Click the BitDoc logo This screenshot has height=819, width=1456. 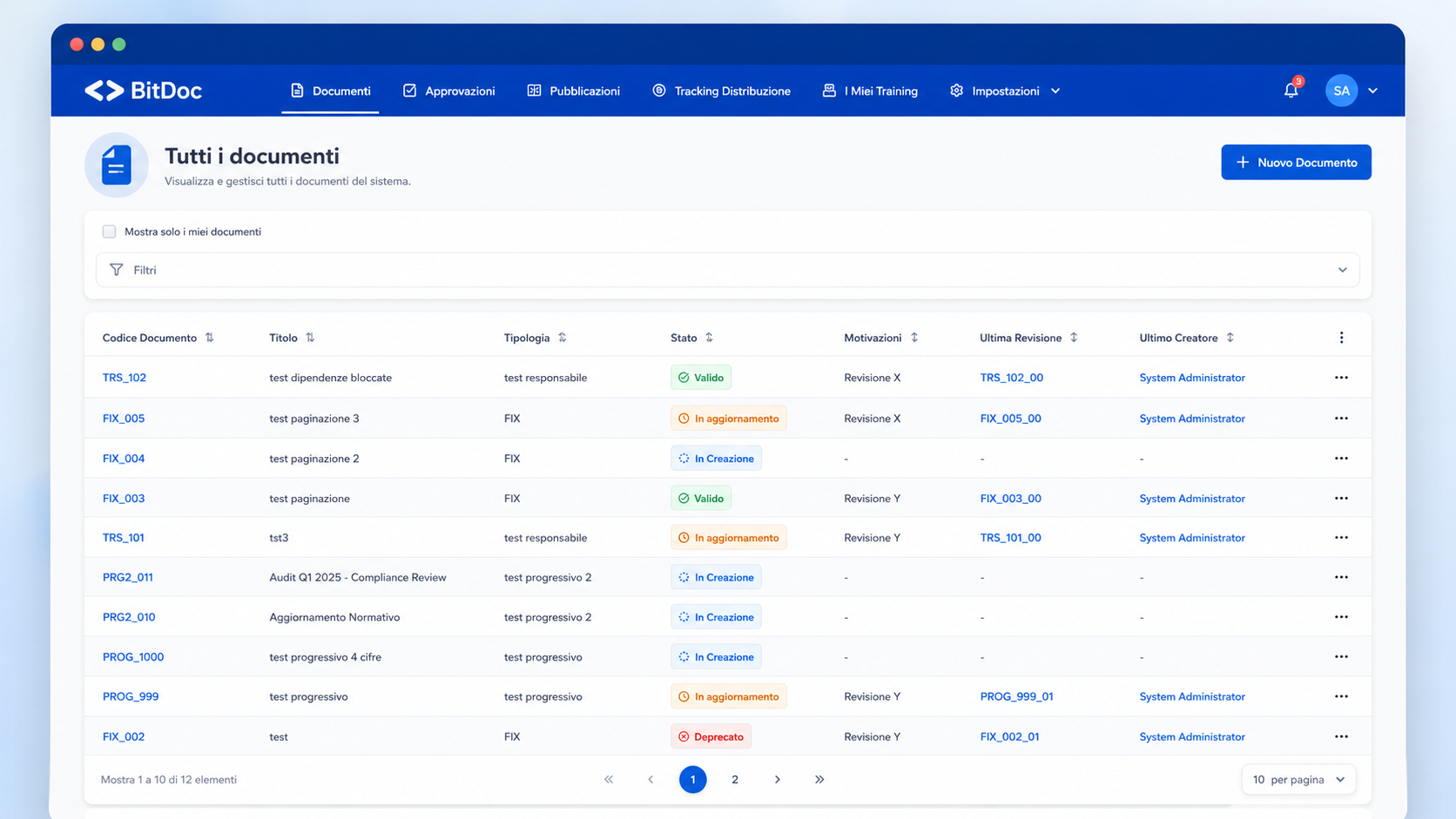(143, 91)
